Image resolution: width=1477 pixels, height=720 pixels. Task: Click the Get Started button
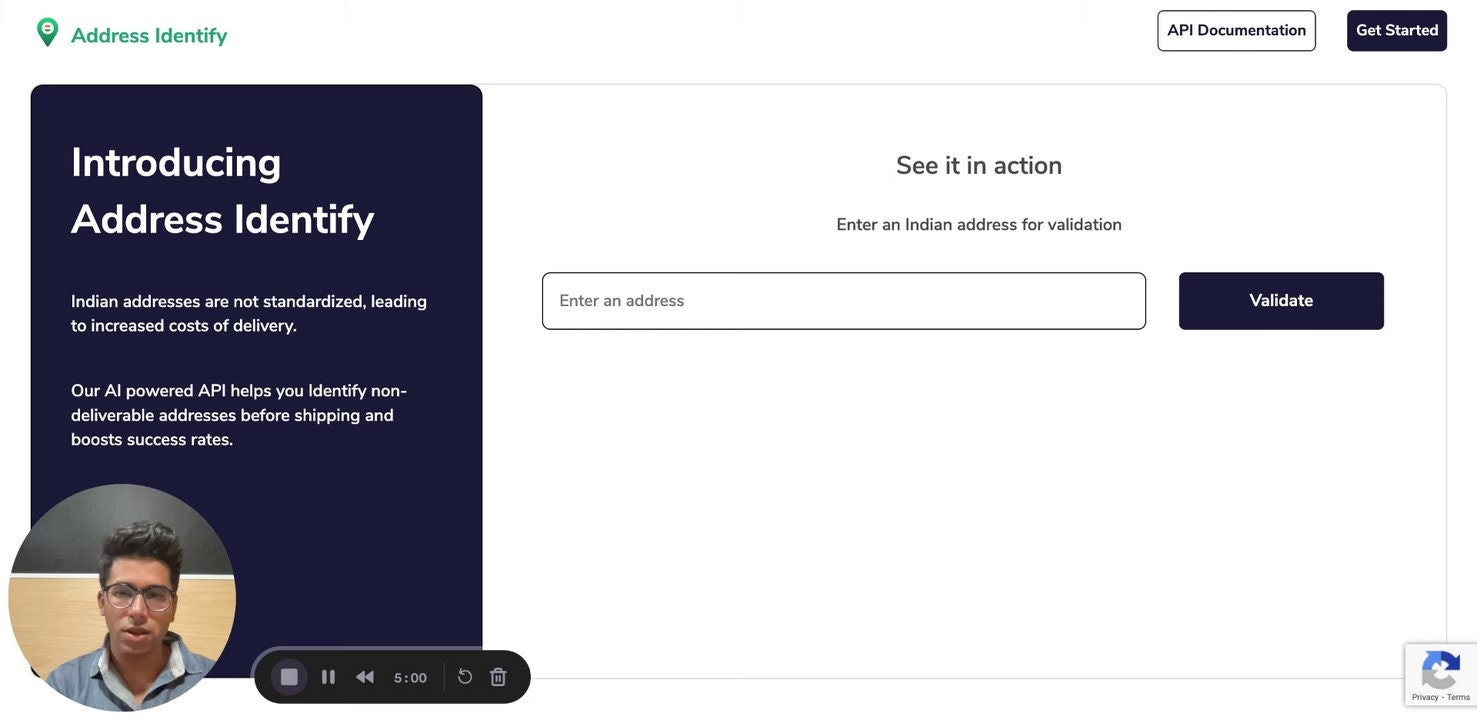click(1397, 31)
